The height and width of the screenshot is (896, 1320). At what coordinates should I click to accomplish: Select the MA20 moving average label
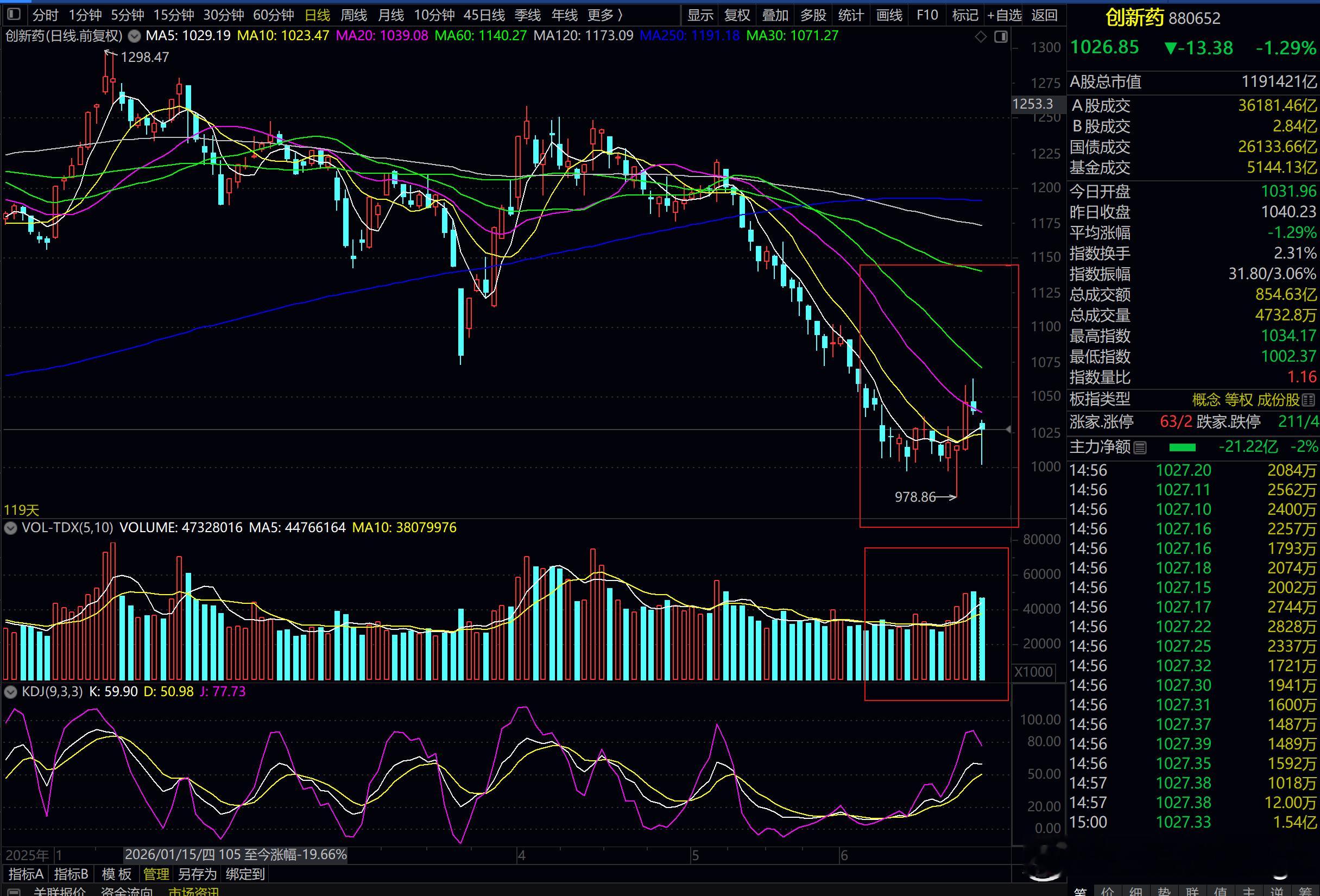coord(382,36)
